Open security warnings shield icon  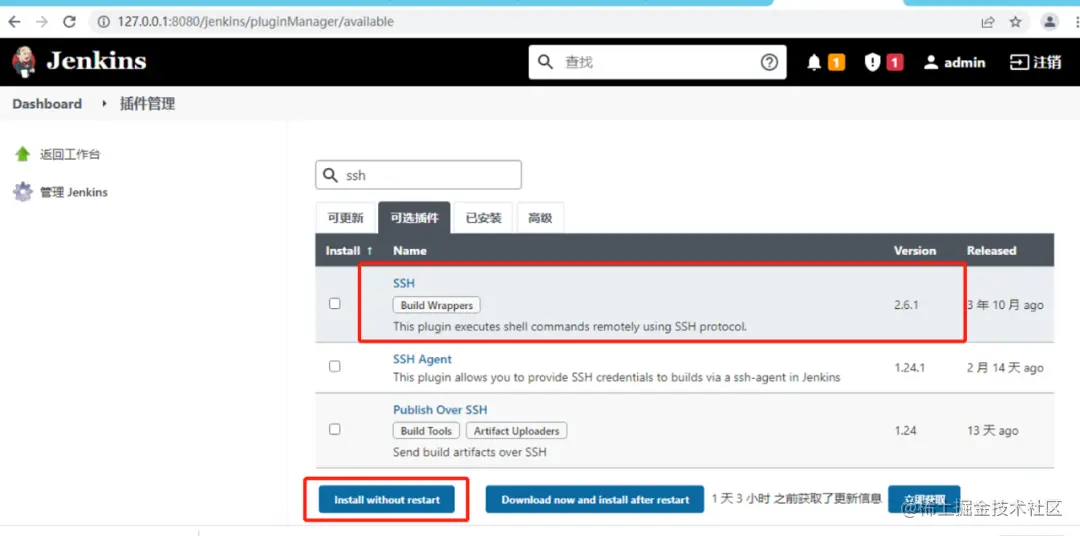pyautogui.click(x=873, y=63)
